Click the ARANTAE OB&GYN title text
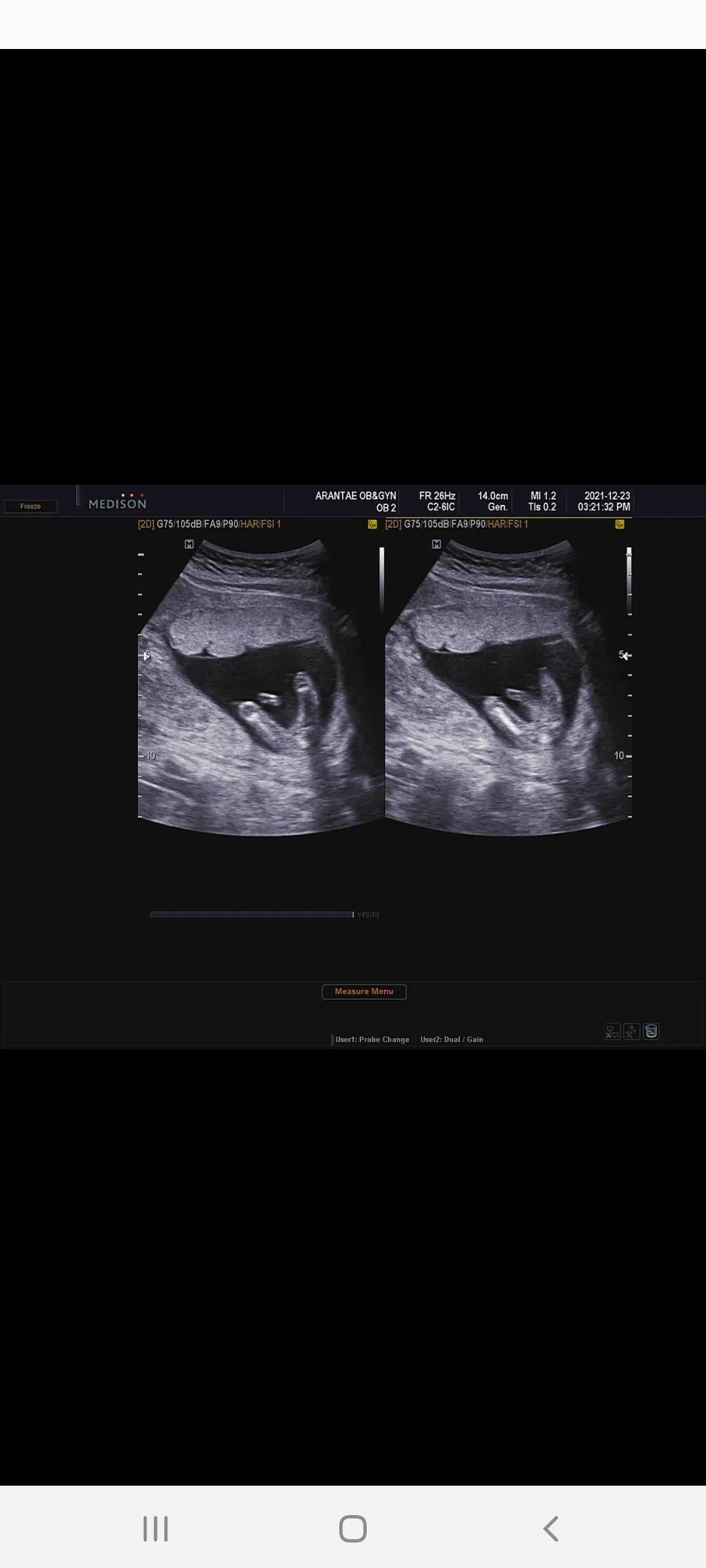This screenshot has height=1568, width=706. 356,496
